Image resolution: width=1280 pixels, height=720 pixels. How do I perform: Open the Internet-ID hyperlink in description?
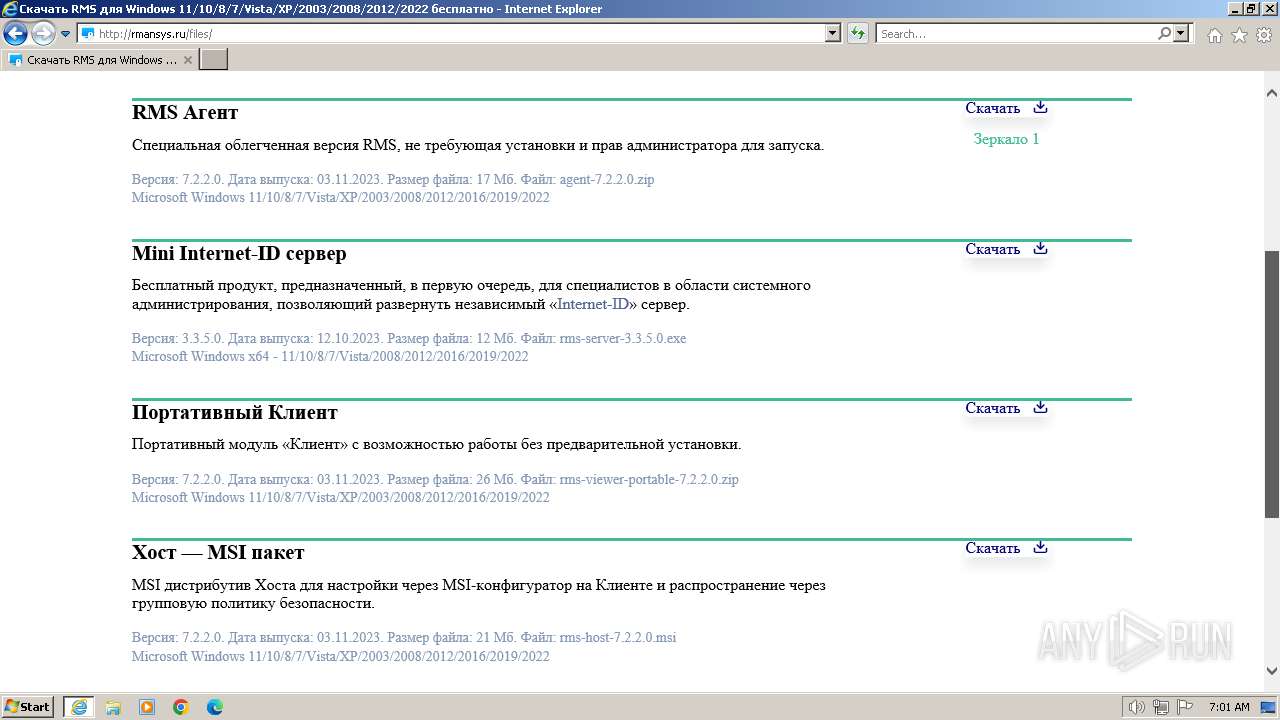593,304
